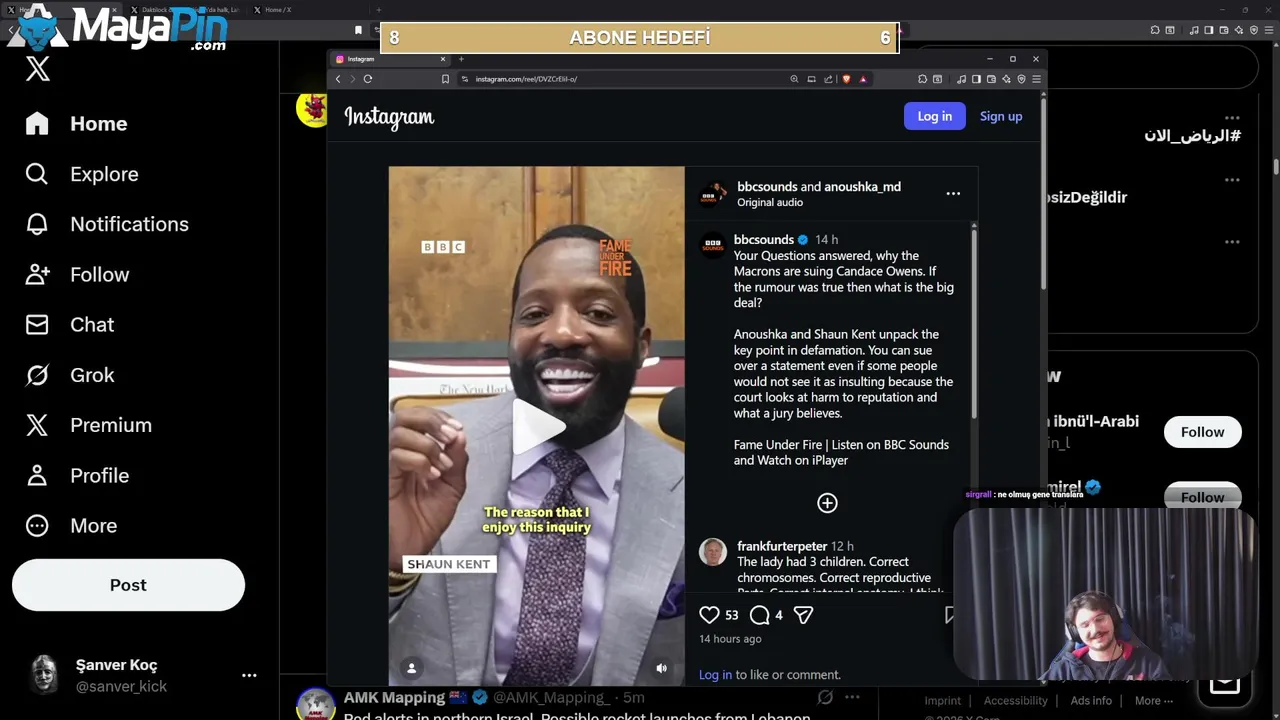Click the Instagram Sign up link
The image size is (1280, 720).
[x=1001, y=116]
